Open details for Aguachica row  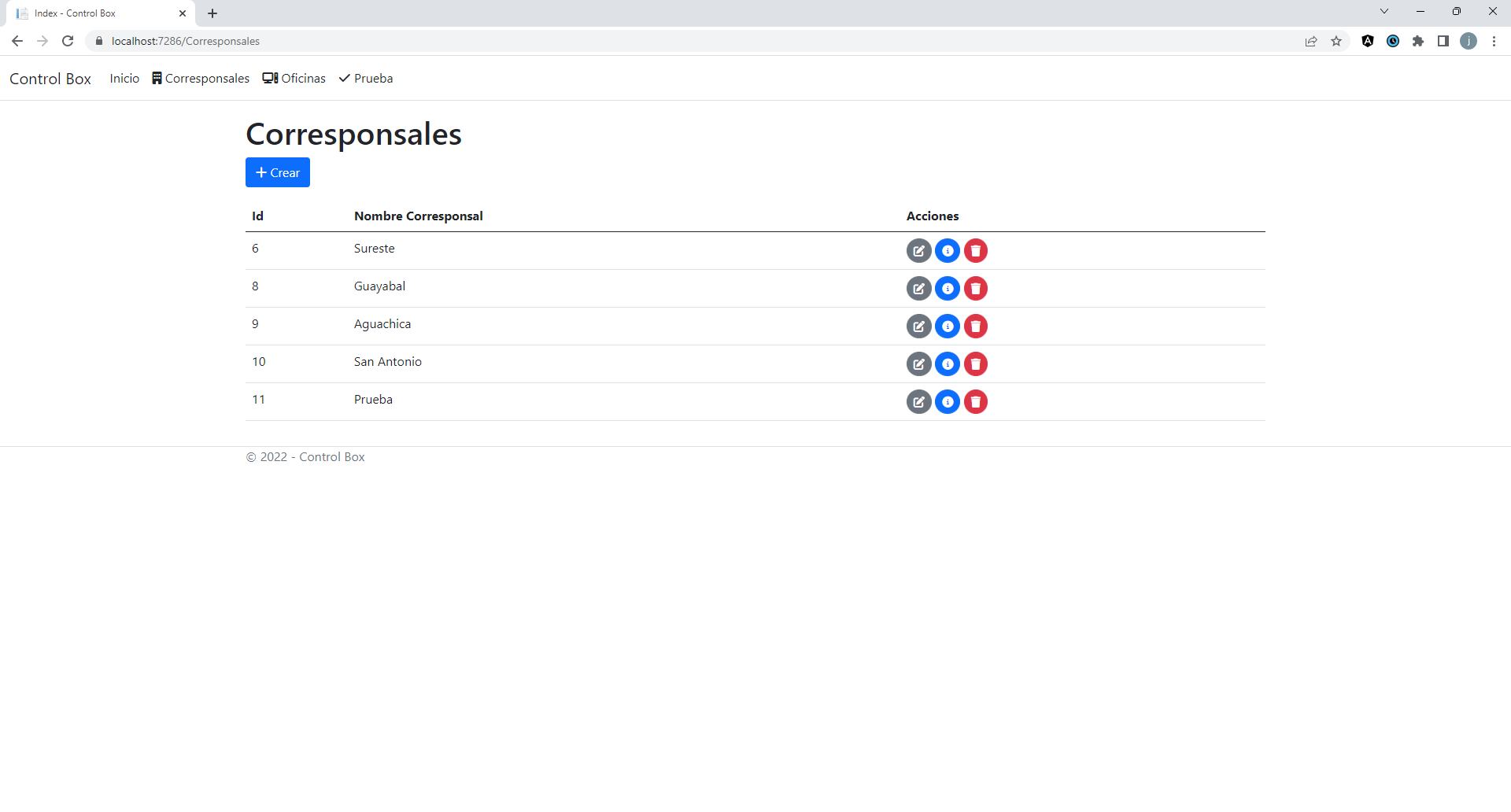tap(948, 327)
